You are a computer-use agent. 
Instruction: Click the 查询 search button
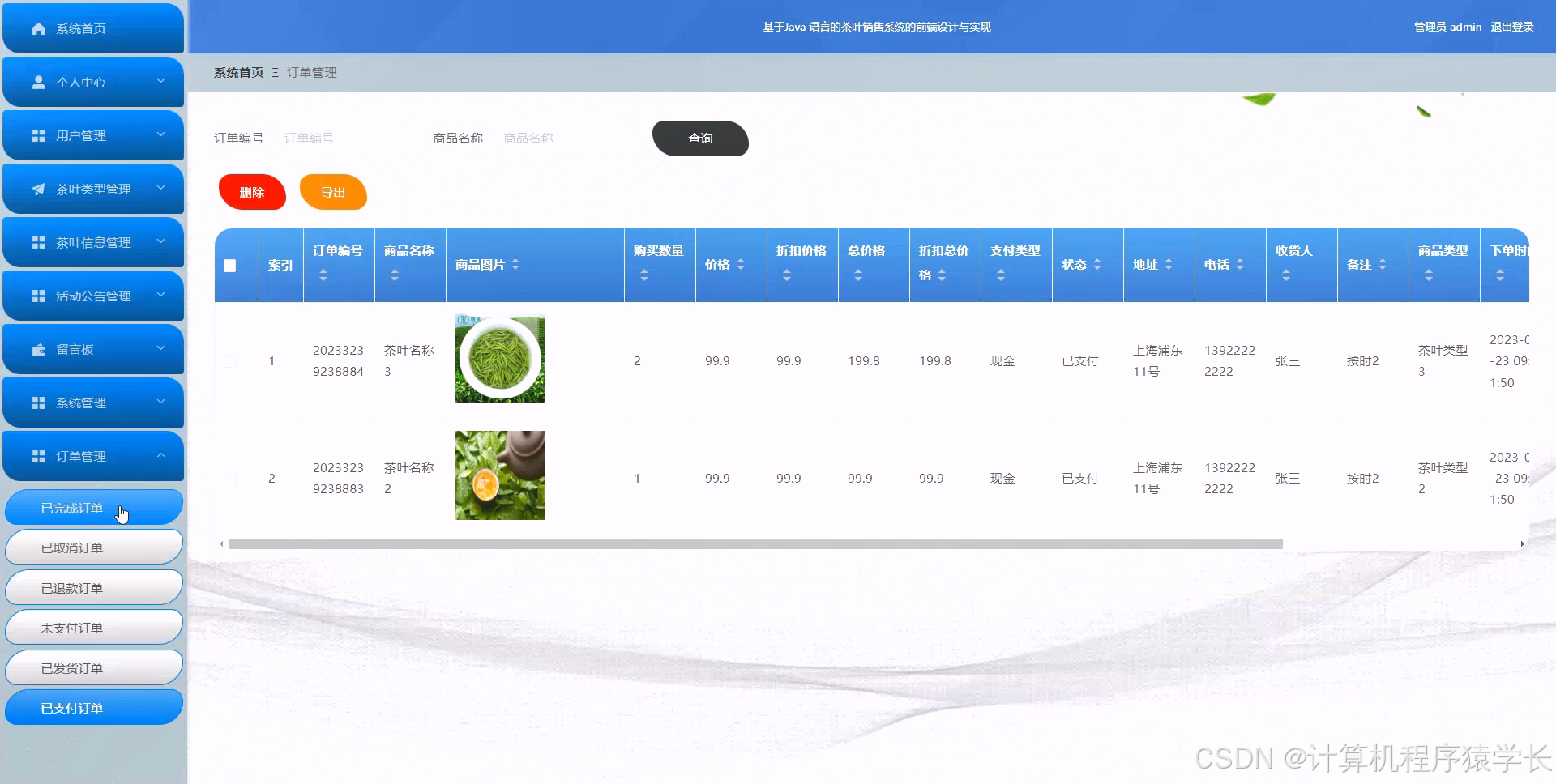tap(700, 138)
